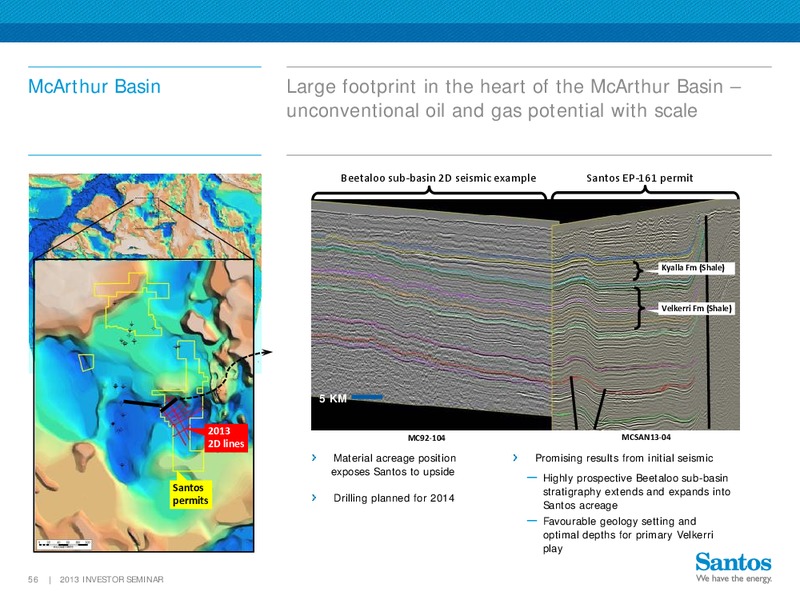This screenshot has width=800, height=600.
Task: Click the bracket next to Kyalla Fm label
Action: coord(637,270)
